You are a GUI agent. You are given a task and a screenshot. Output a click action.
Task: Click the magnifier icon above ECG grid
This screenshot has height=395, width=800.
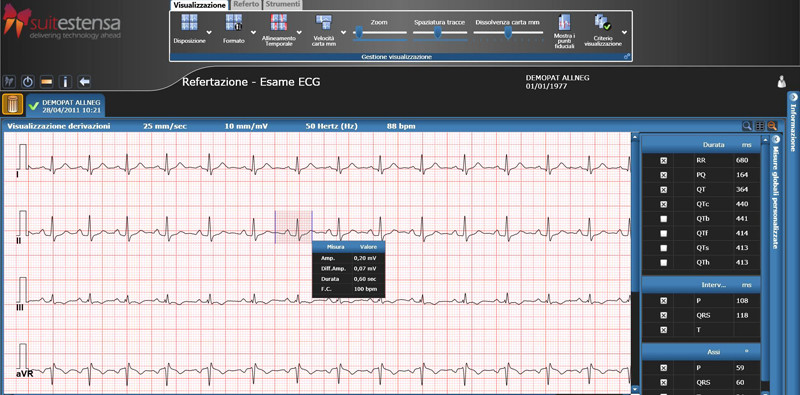click(747, 126)
